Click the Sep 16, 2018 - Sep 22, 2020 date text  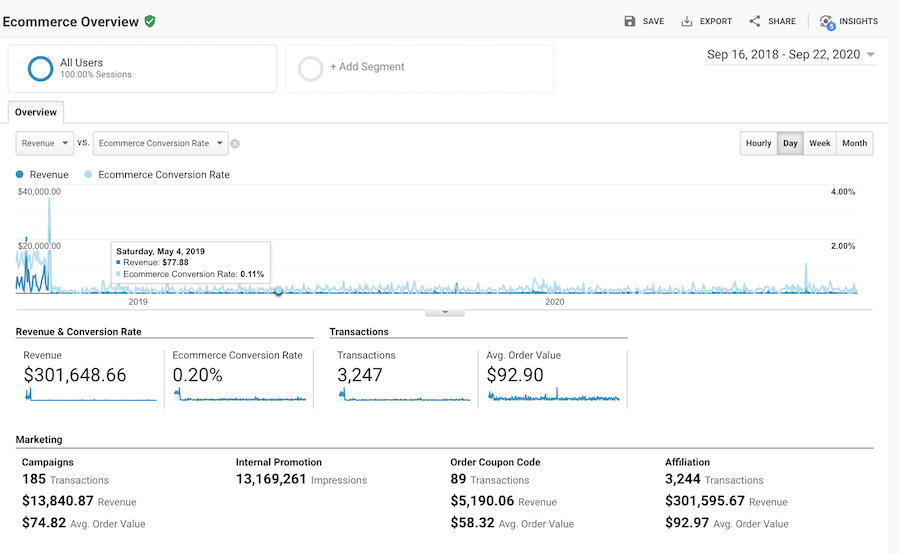tap(783, 55)
